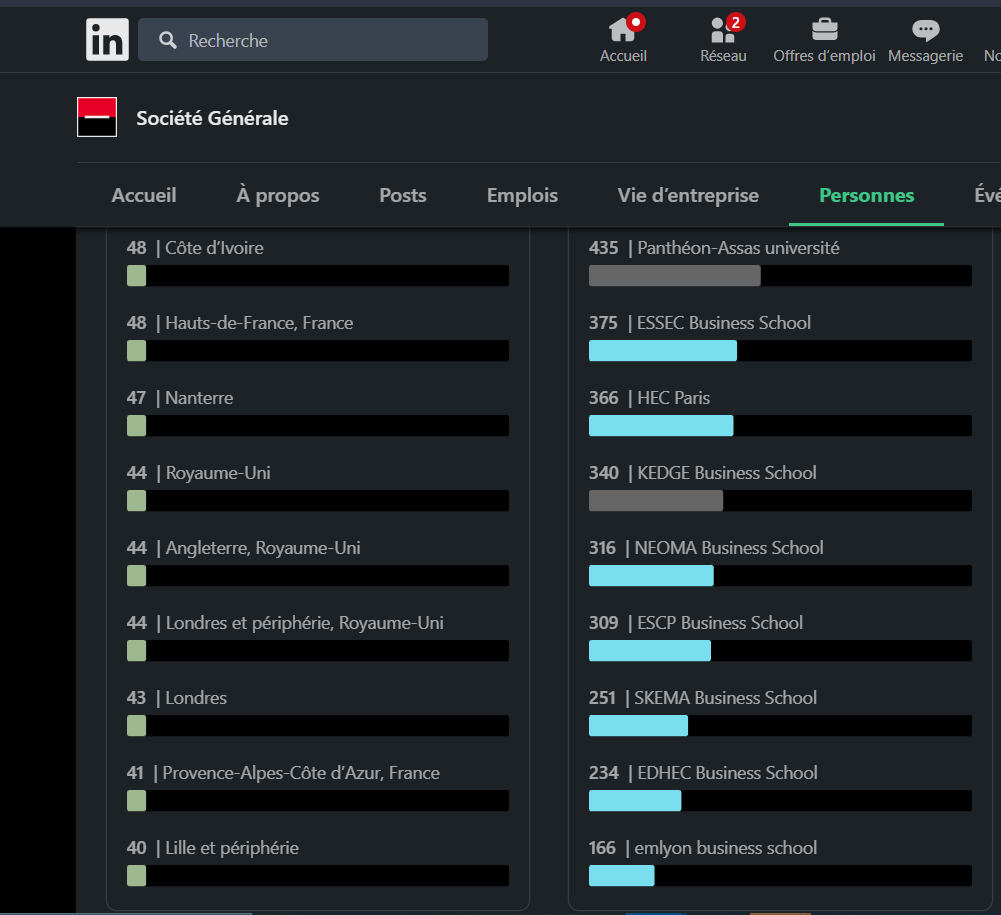Click the Société Générale company name

pyautogui.click(x=212, y=118)
